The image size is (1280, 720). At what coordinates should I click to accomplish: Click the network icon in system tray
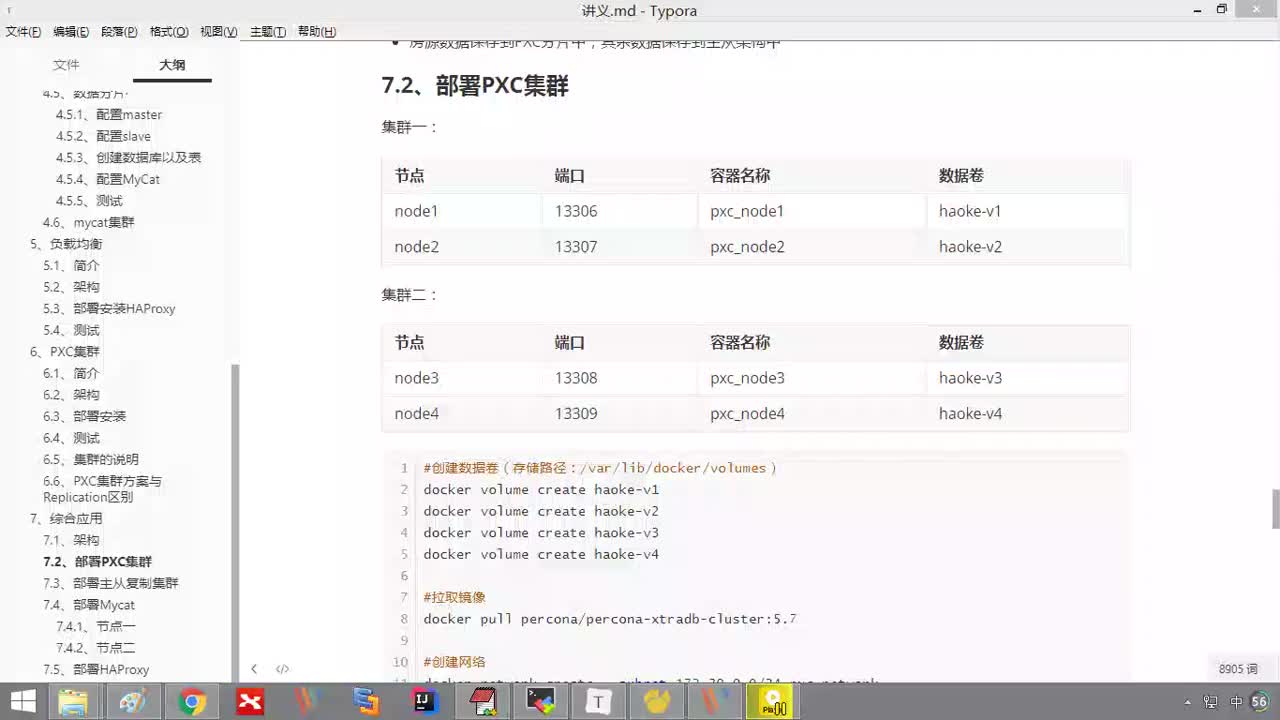[1211, 702]
